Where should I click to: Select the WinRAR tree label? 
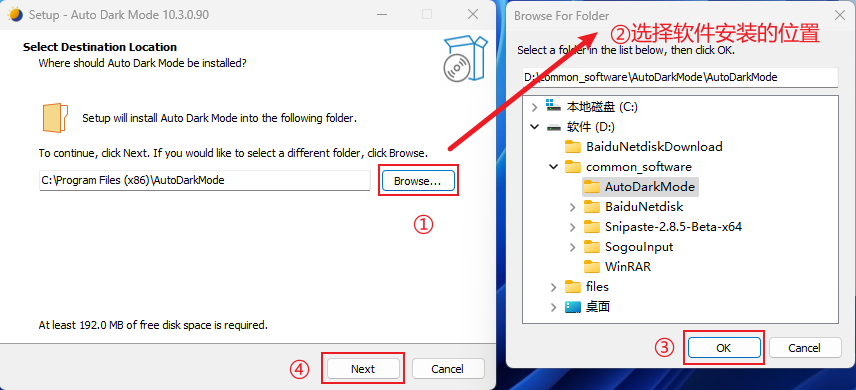[628, 267]
